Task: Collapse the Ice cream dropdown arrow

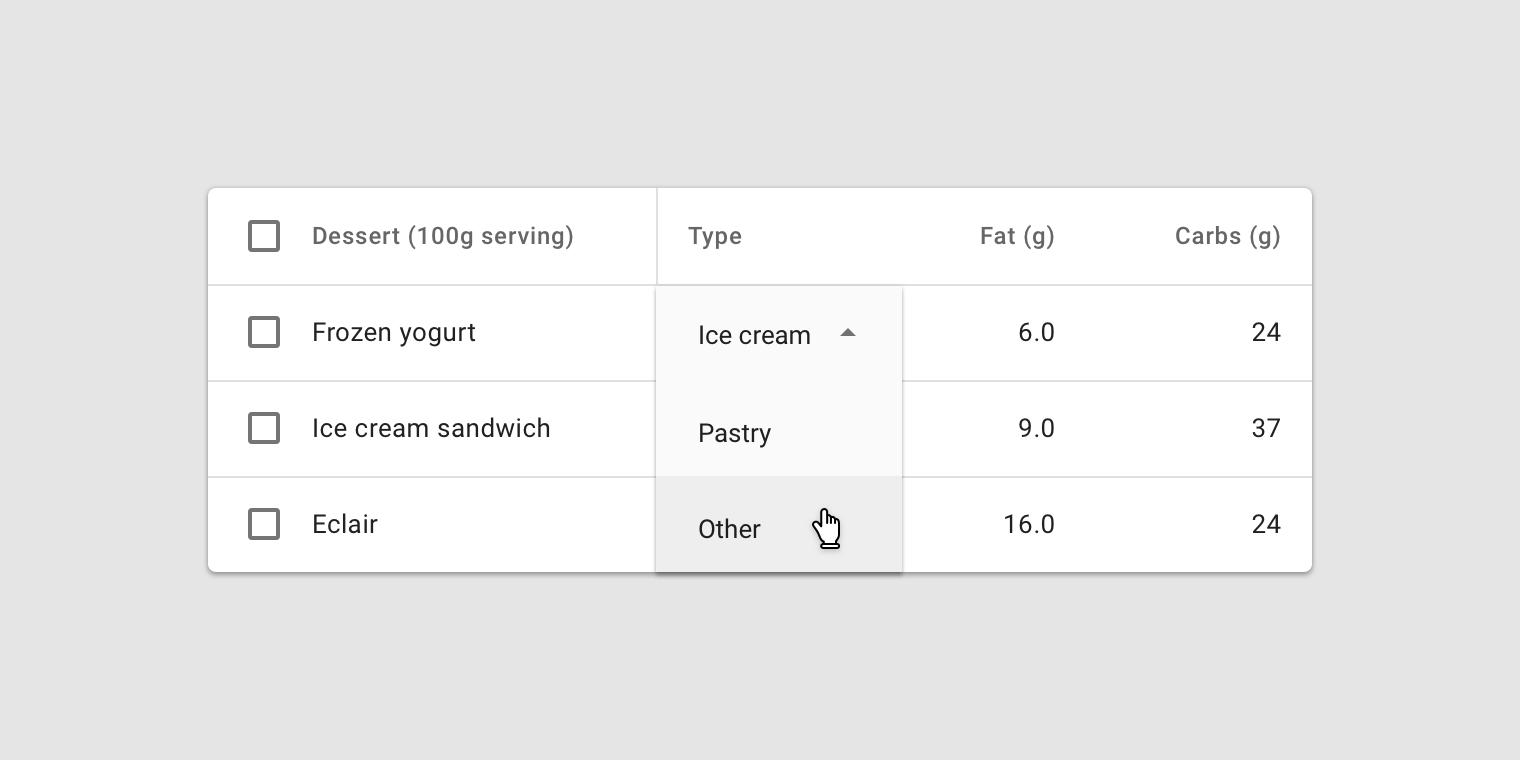Action: (x=848, y=333)
